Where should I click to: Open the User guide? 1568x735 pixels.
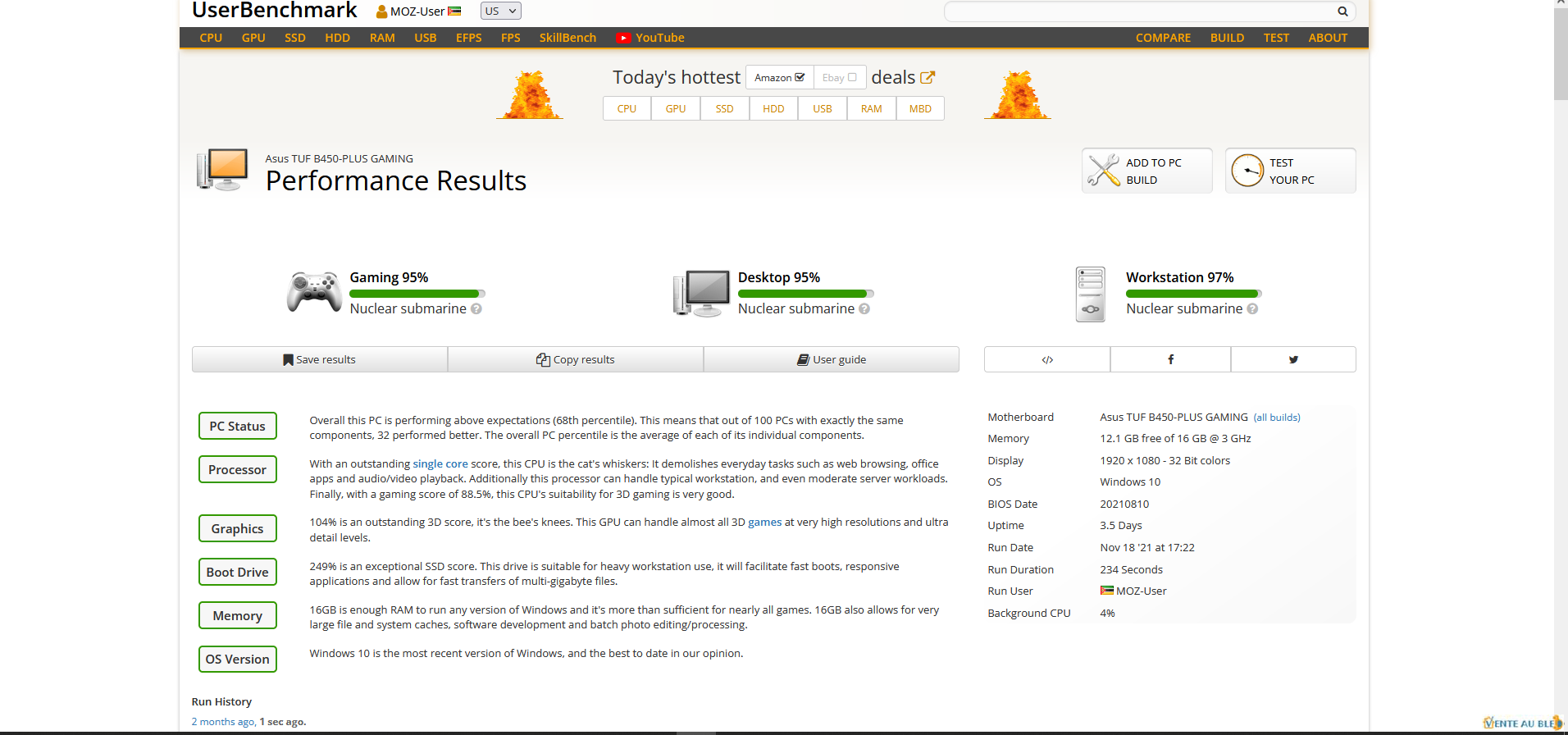coord(832,359)
